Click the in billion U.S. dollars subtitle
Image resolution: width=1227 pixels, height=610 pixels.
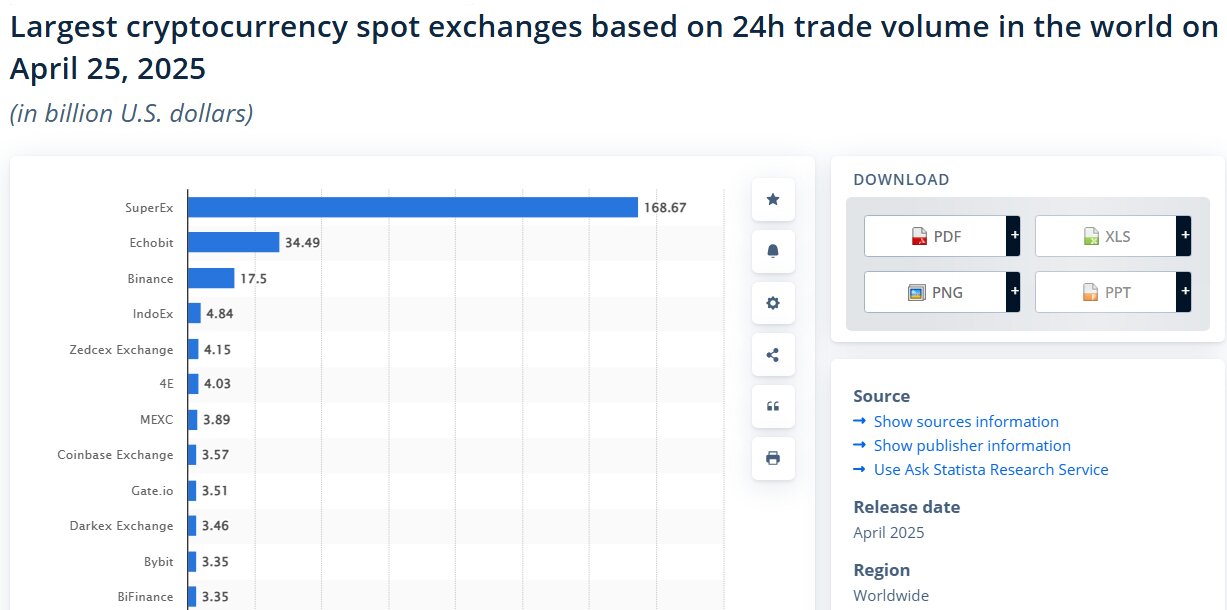131,114
